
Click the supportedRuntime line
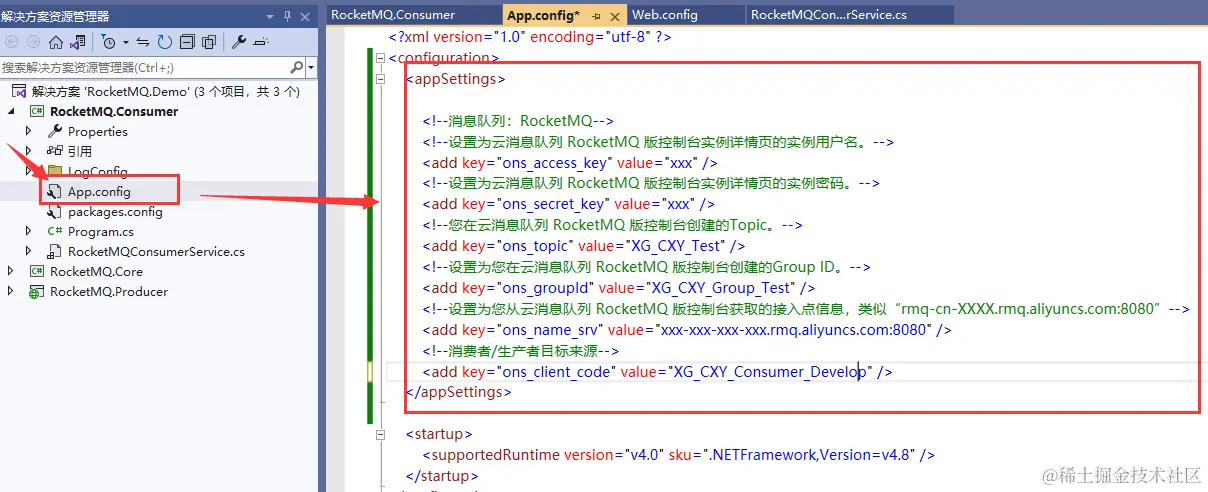point(678,454)
